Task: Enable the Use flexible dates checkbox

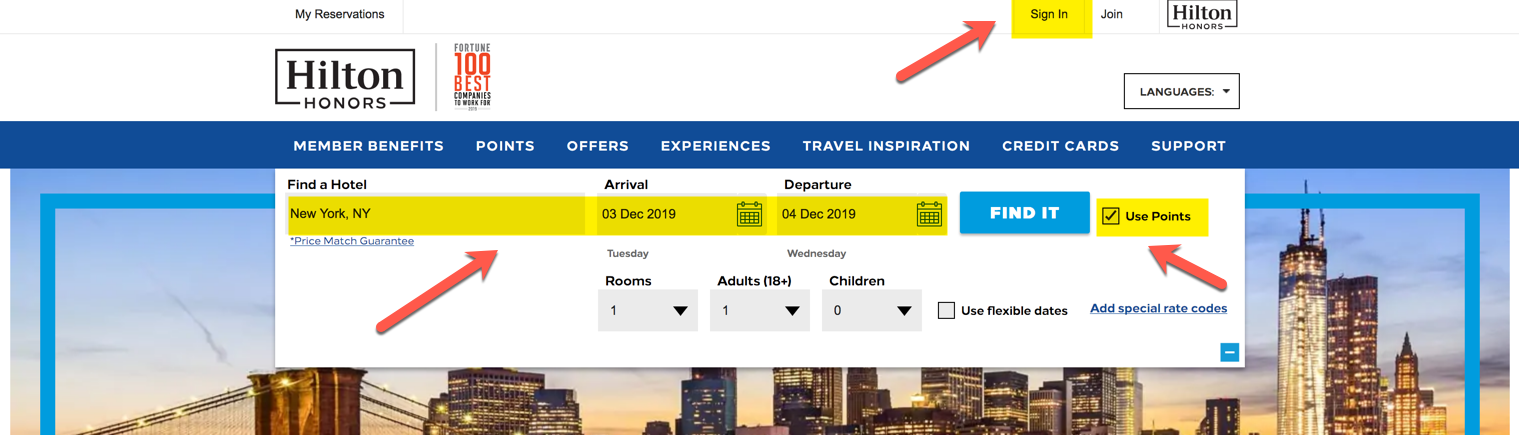Action: [946, 310]
